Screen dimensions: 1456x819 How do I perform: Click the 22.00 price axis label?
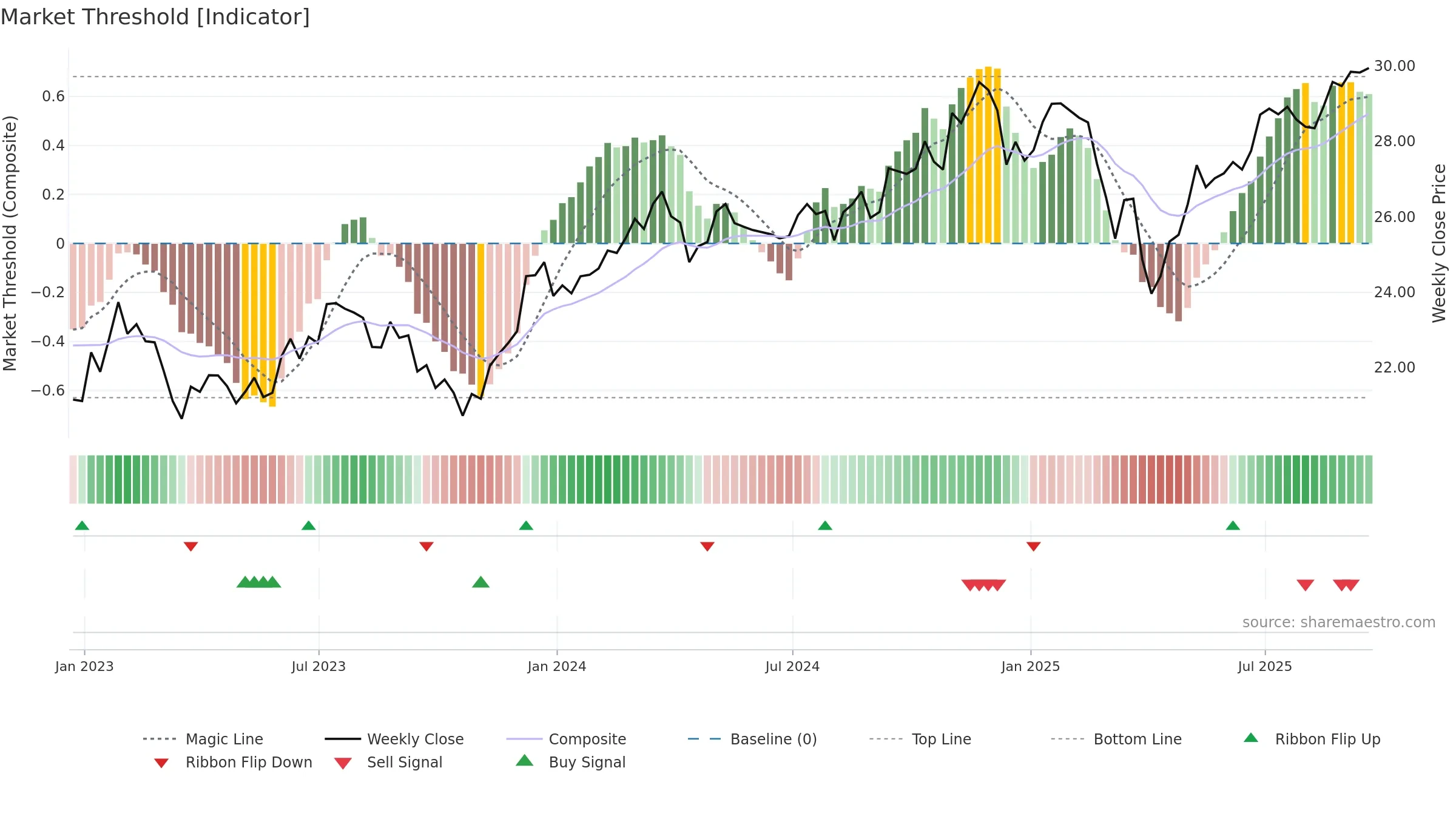(1395, 368)
